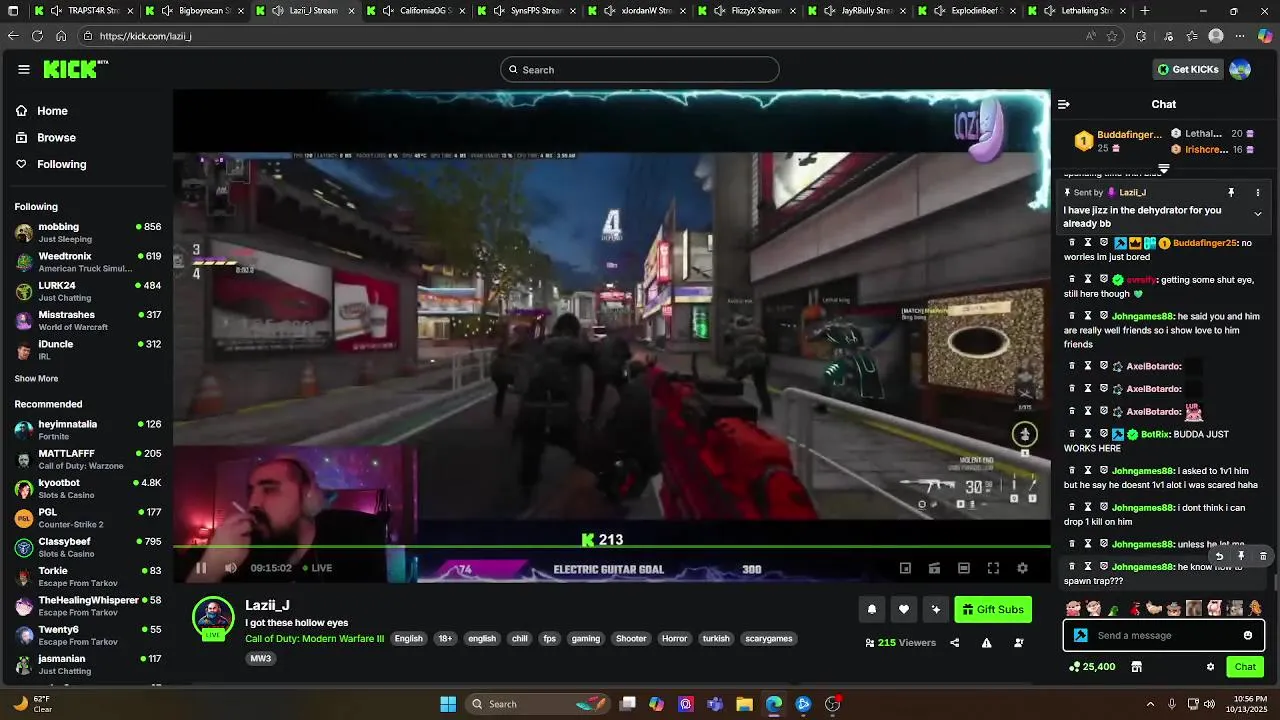1280x720 pixels.
Task: Click the scarygames tag
Action: 769,638
